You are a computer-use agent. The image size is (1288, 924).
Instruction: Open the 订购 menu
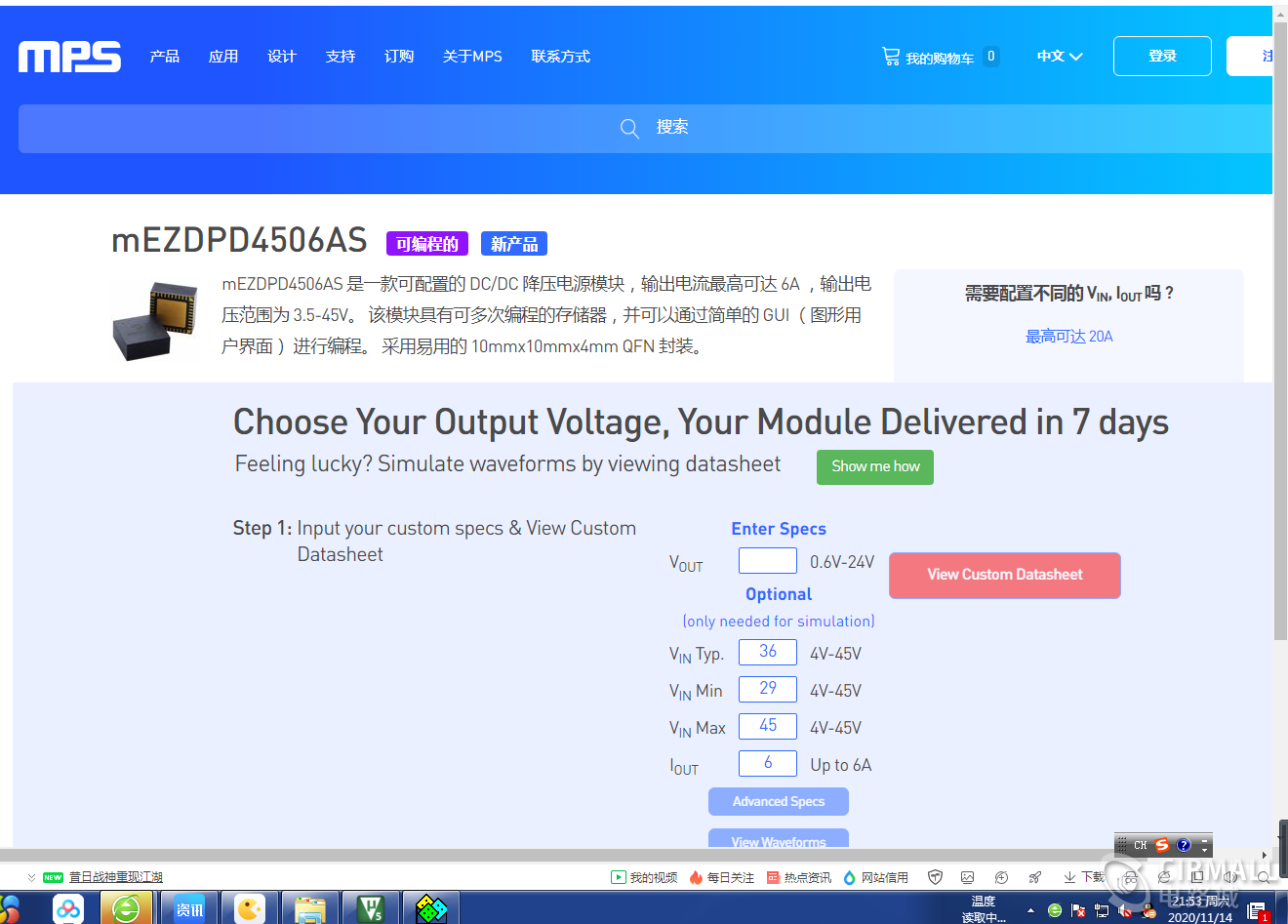[x=399, y=57]
